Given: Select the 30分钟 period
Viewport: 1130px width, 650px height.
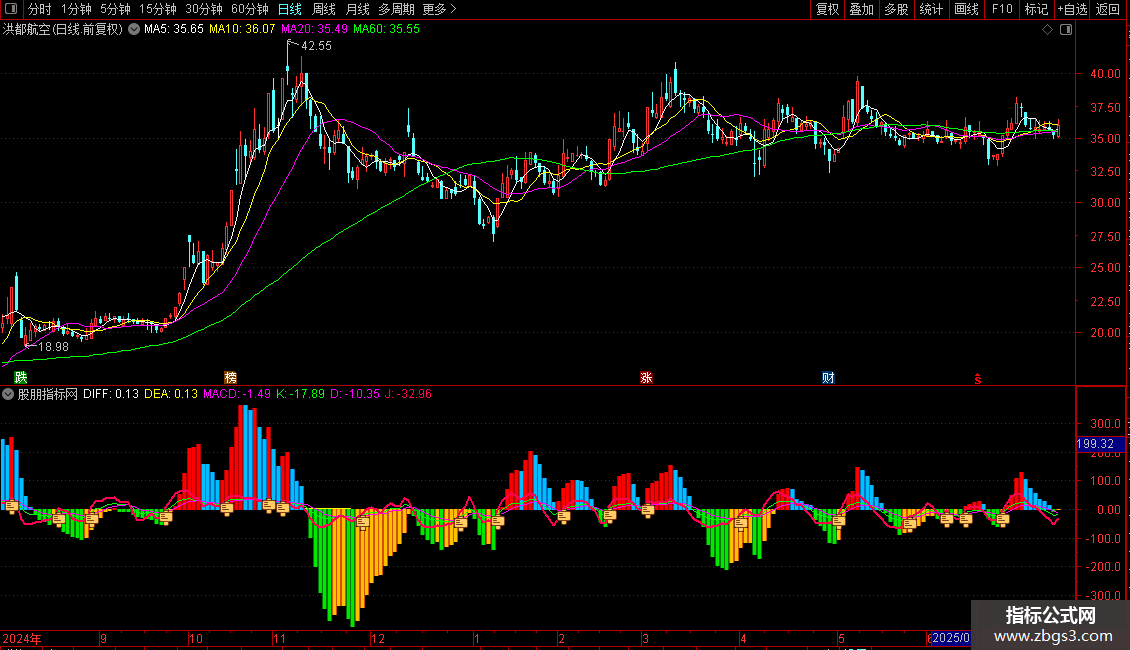Looking at the screenshot, I should click(204, 9).
